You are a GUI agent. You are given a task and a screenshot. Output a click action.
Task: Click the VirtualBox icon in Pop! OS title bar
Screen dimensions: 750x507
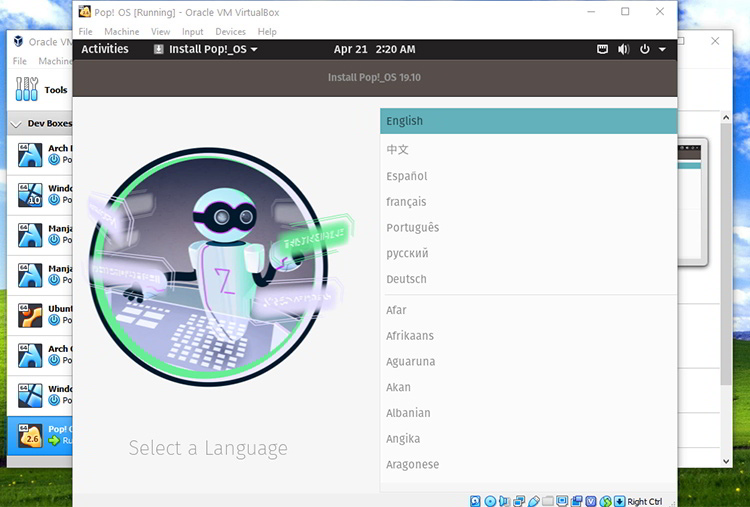(x=85, y=11)
